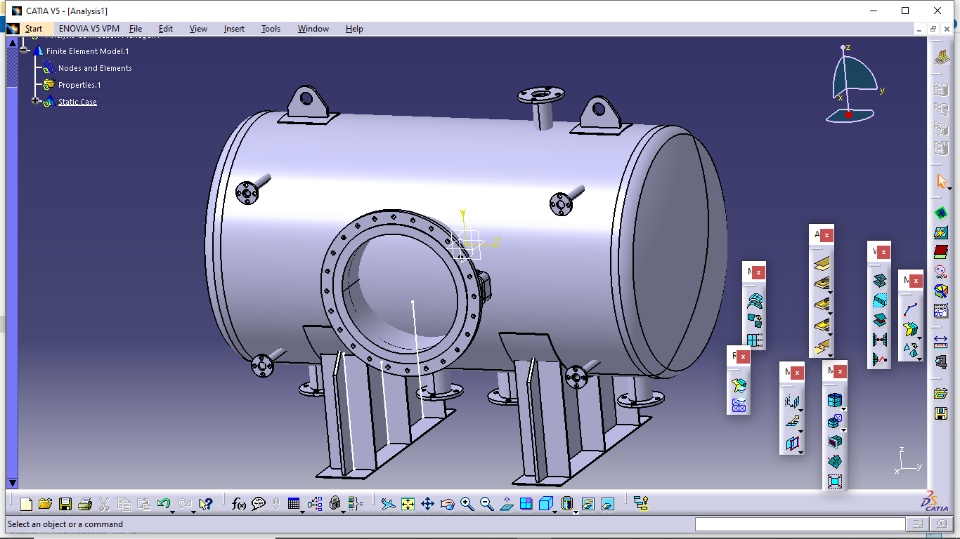The image size is (960, 539).
Task: Open the Undo history dropdown arrow
Action: click(173, 511)
